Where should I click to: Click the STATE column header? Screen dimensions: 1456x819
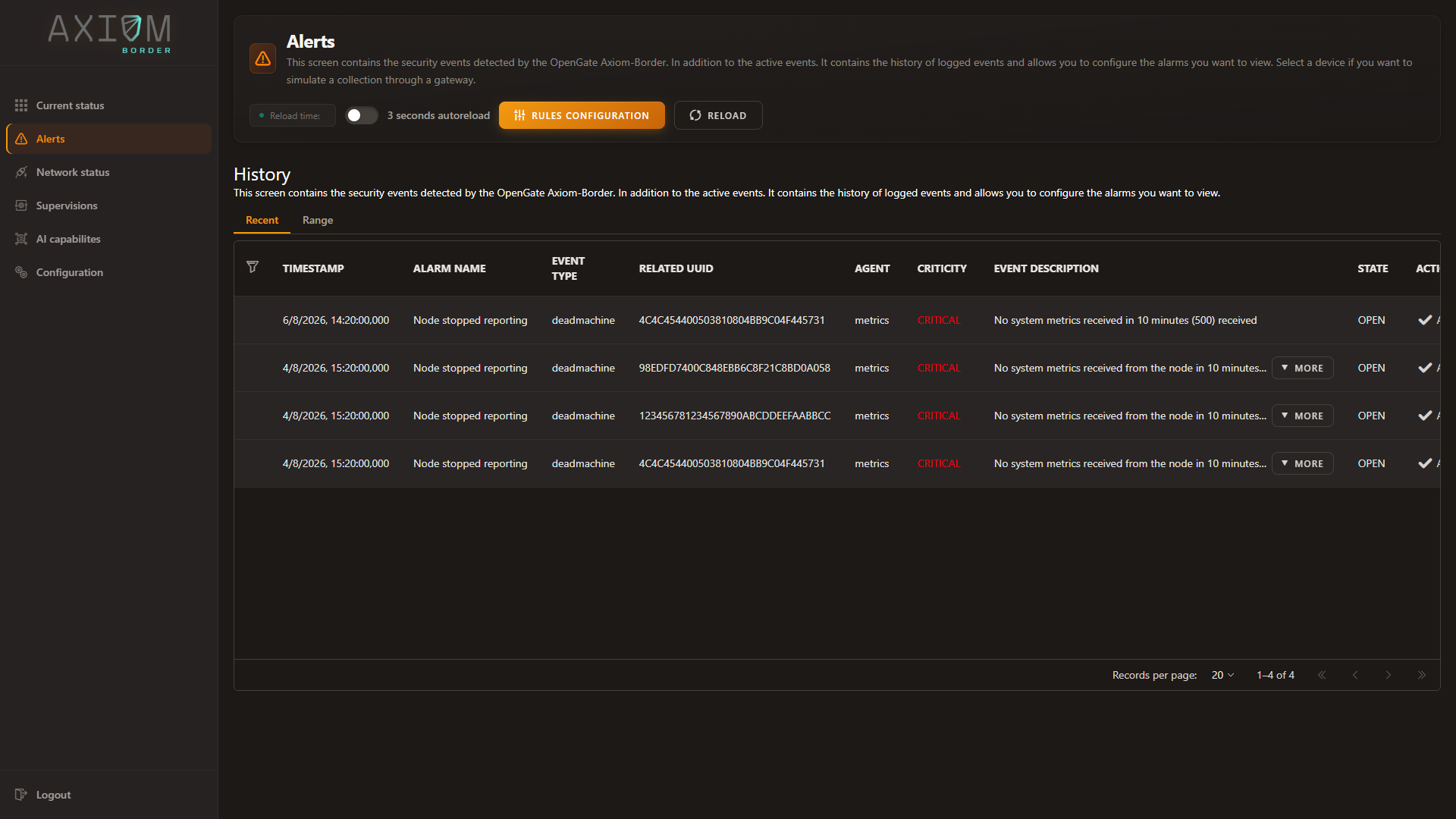1373,268
